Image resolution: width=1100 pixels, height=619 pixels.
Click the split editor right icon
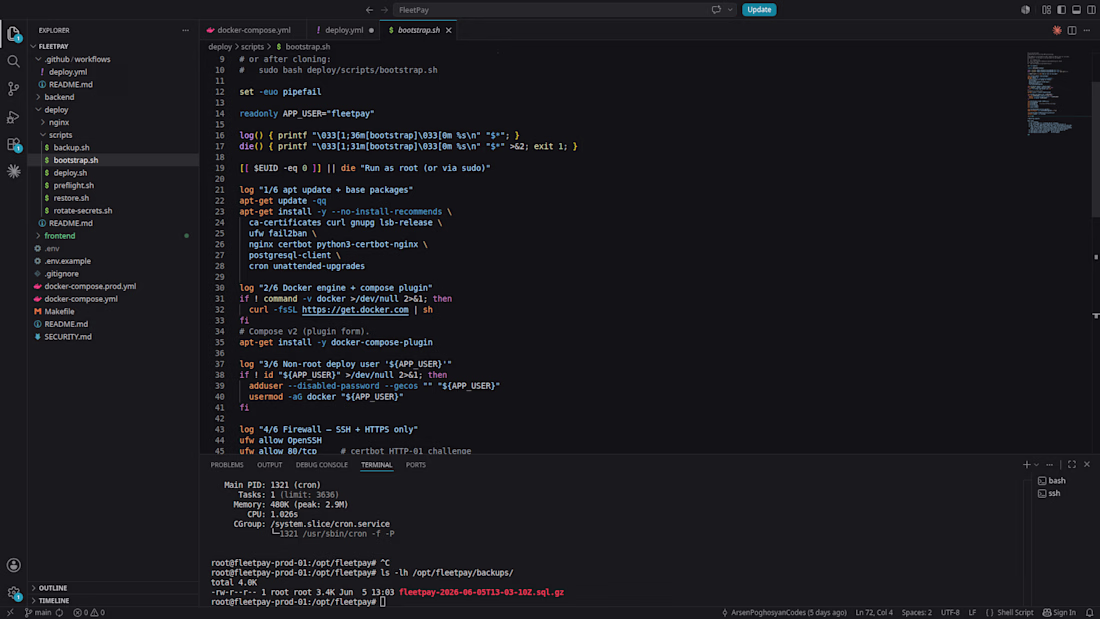pos(1072,30)
